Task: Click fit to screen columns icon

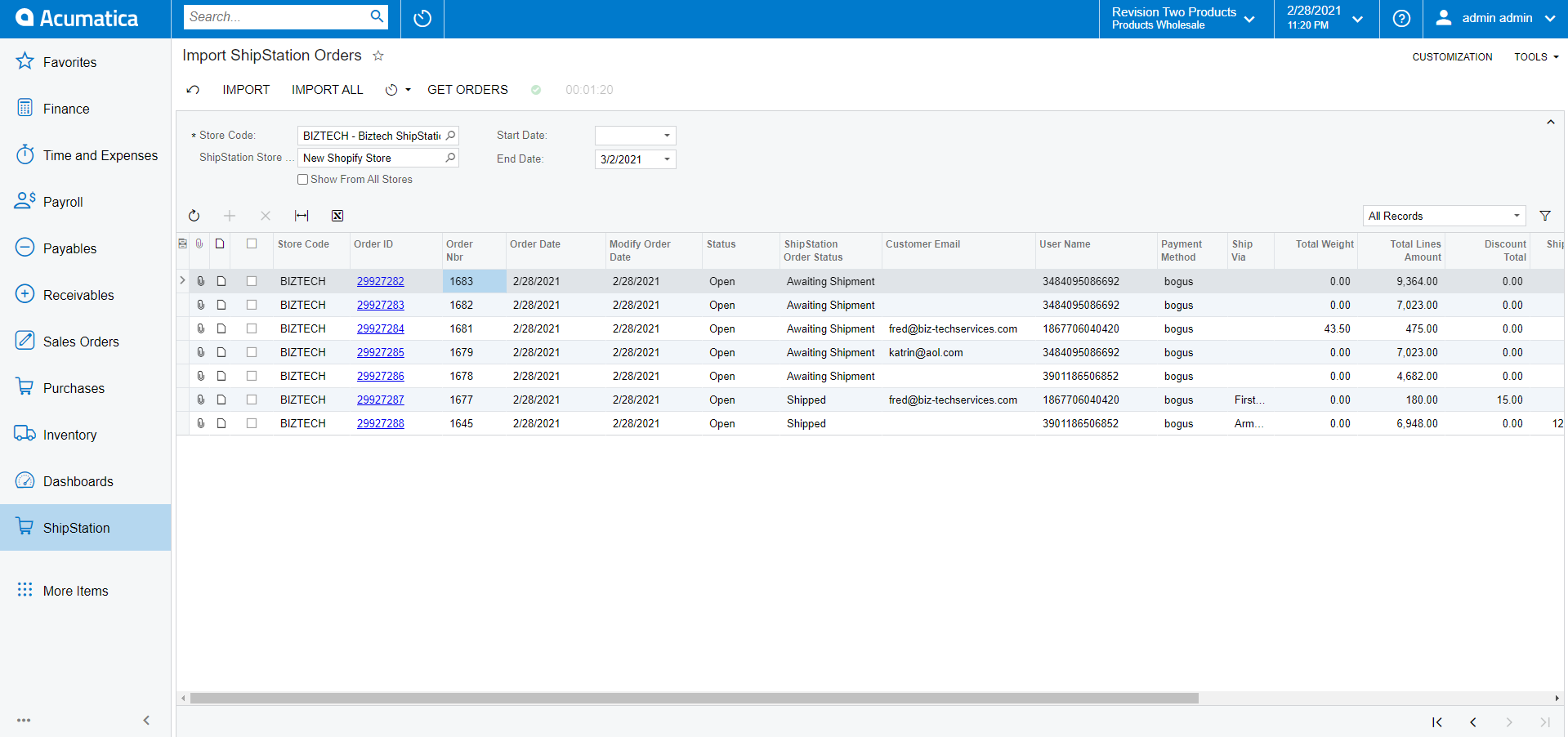Action: click(x=302, y=216)
